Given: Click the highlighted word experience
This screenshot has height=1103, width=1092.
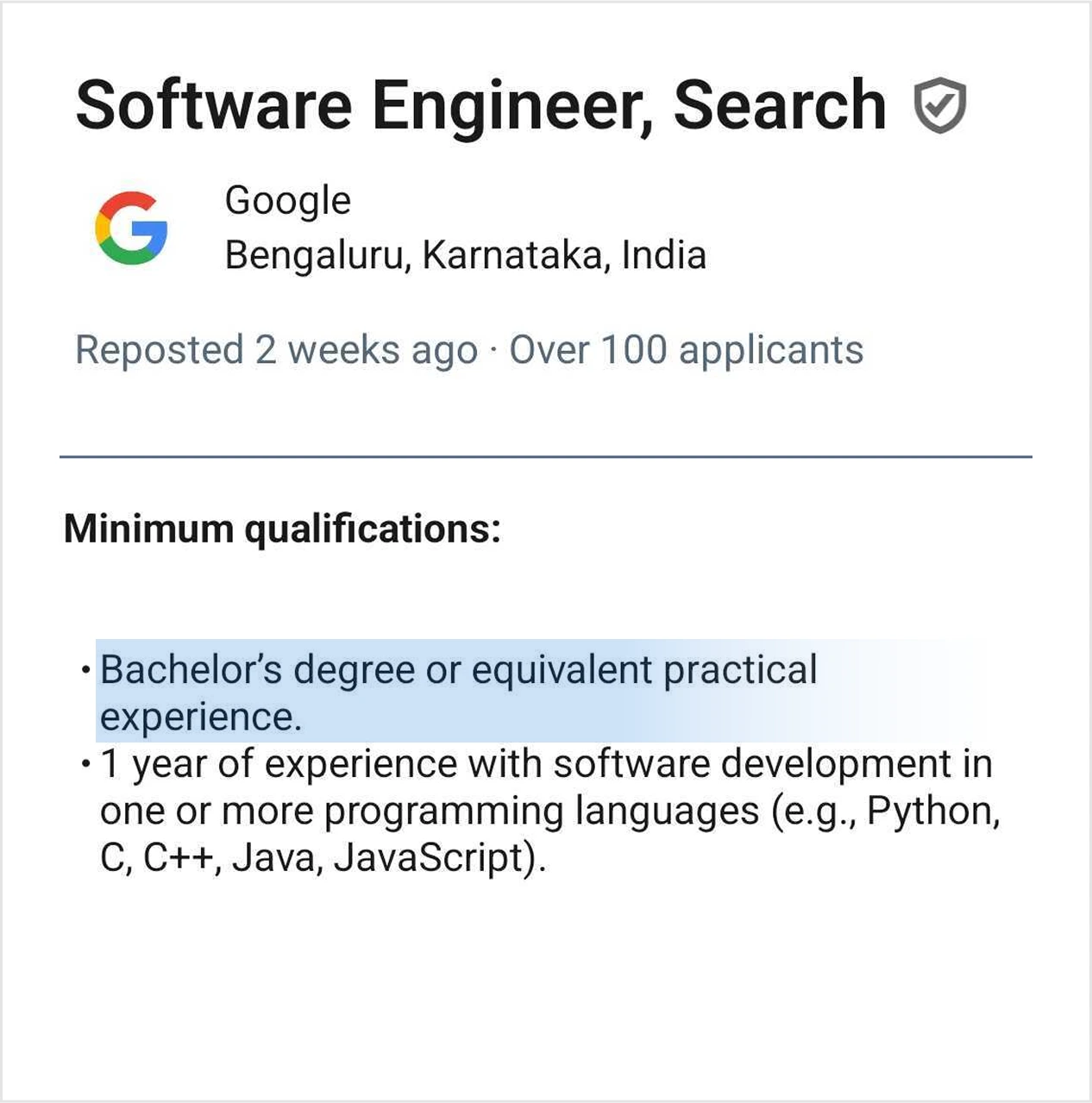Looking at the screenshot, I should [200, 718].
